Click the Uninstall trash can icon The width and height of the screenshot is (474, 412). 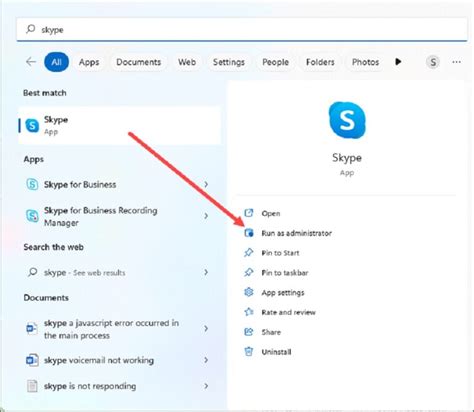click(249, 351)
